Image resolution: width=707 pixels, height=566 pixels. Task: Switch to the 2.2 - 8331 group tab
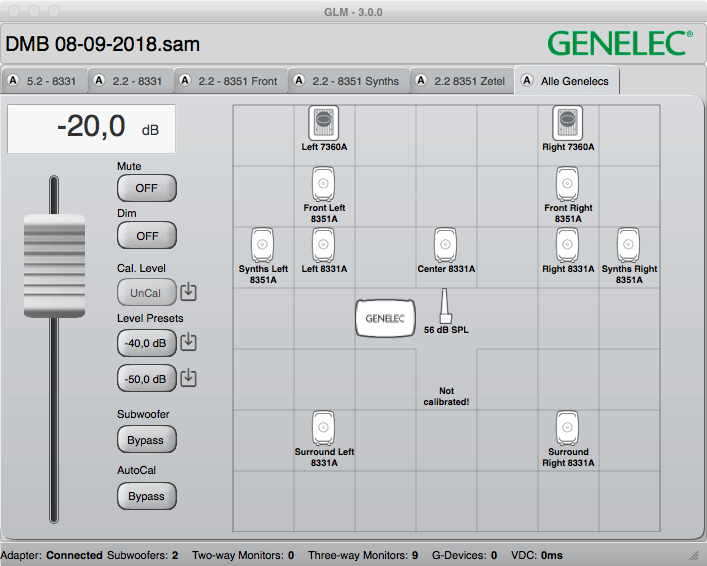click(130, 81)
